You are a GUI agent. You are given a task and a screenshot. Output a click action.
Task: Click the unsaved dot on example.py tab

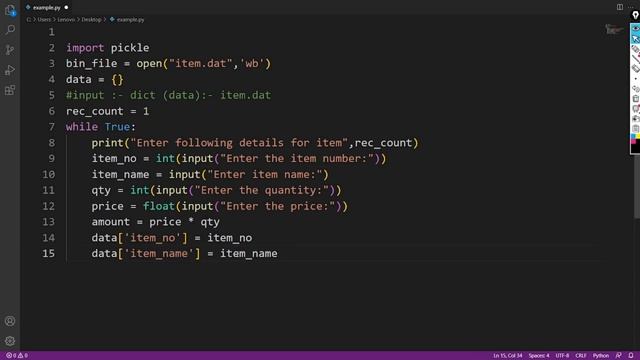[x=66, y=7]
